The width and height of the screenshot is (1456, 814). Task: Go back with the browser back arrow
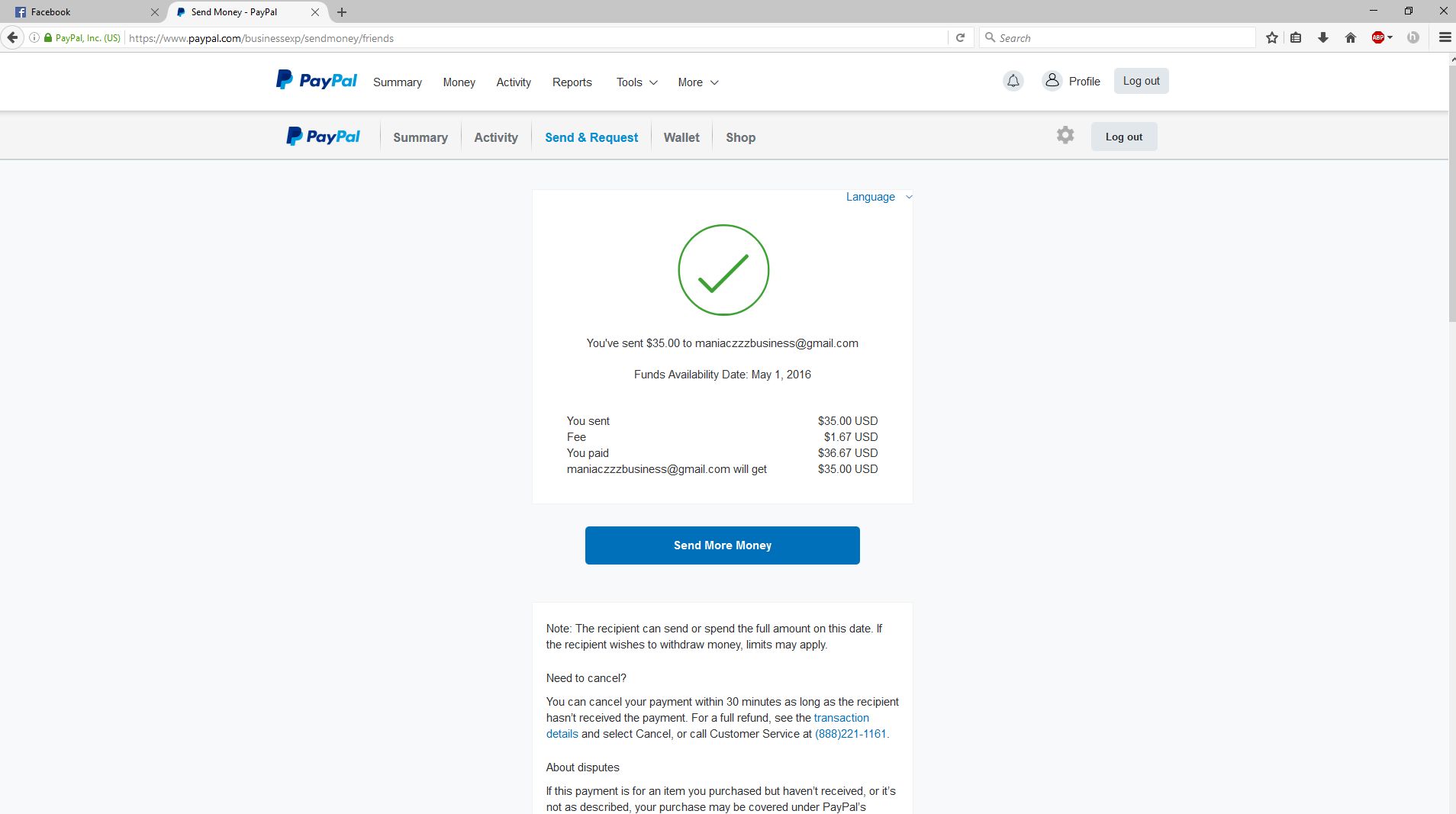tap(12, 37)
